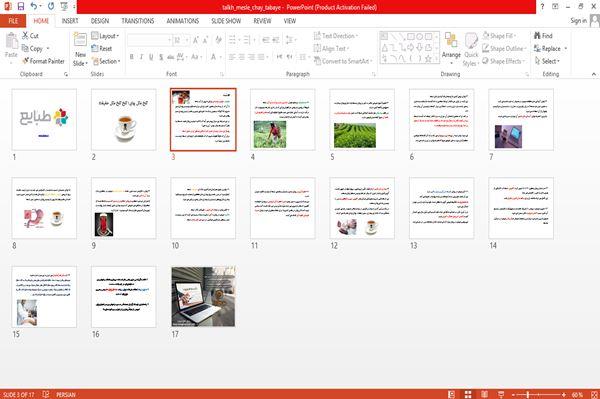
Task: Toggle Bold formatting
Action: tap(132, 57)
